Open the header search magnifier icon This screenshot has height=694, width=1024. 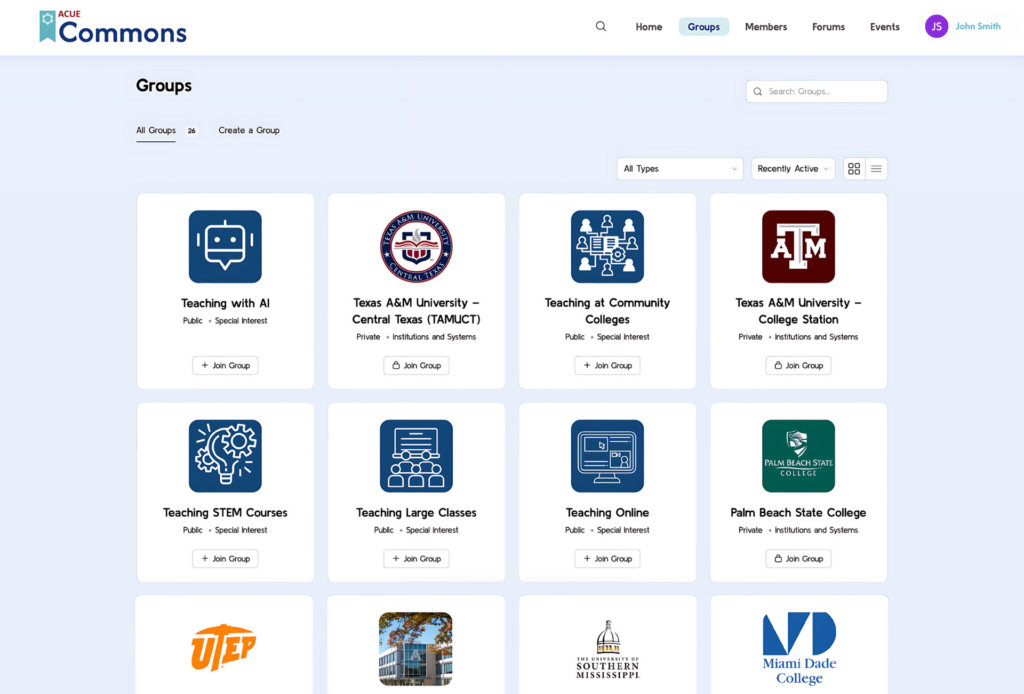(x=601, y=26)
